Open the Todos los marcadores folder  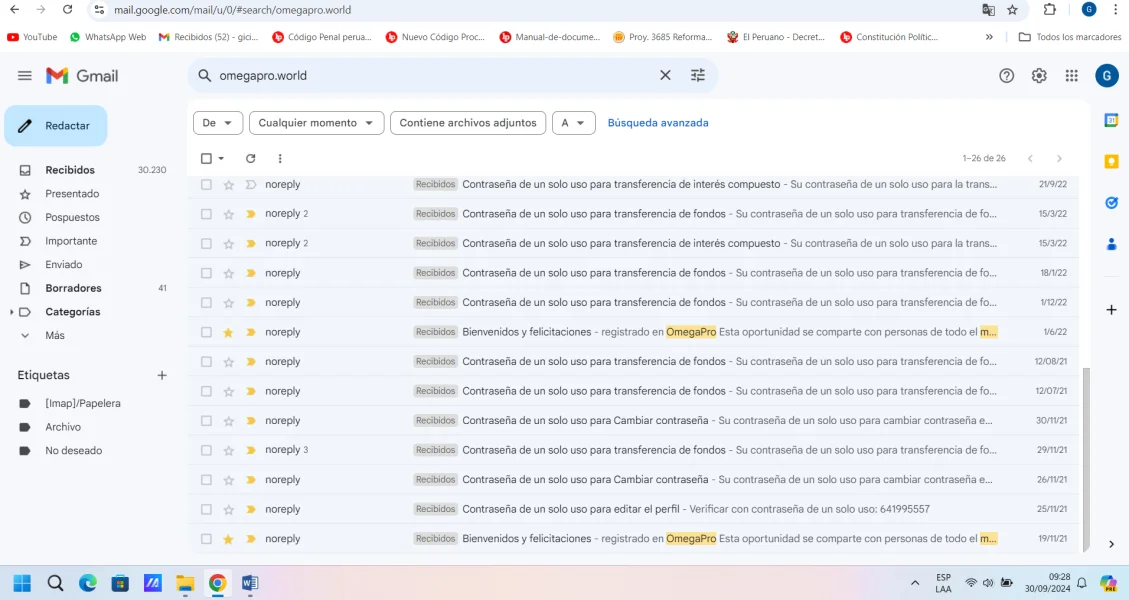(1070, 37)
